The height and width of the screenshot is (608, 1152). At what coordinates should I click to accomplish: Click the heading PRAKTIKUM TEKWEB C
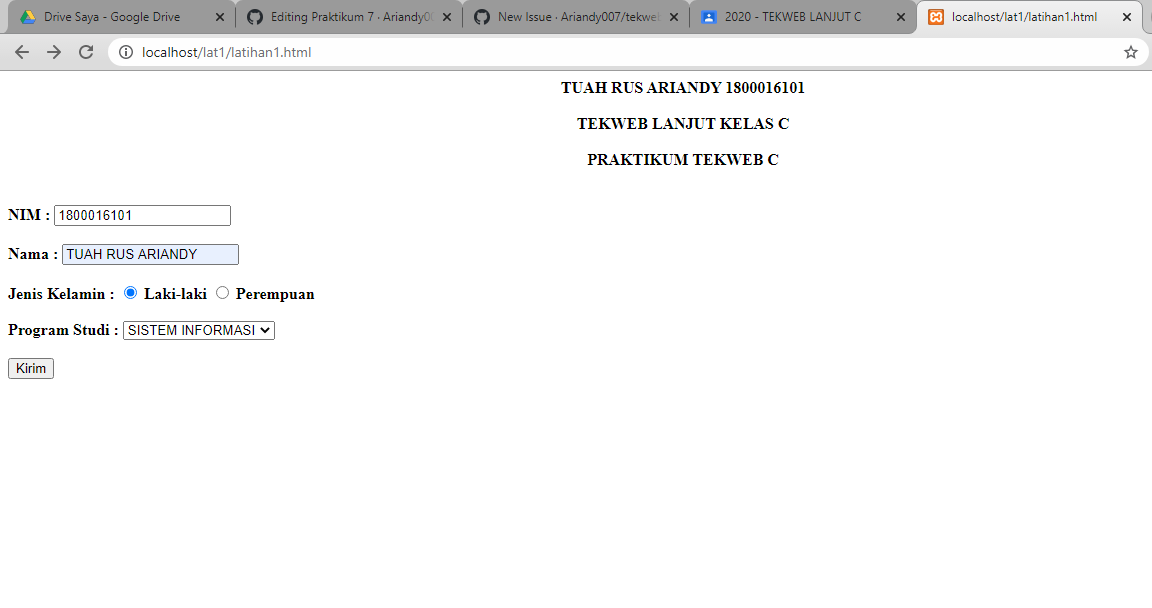[683, 159]
